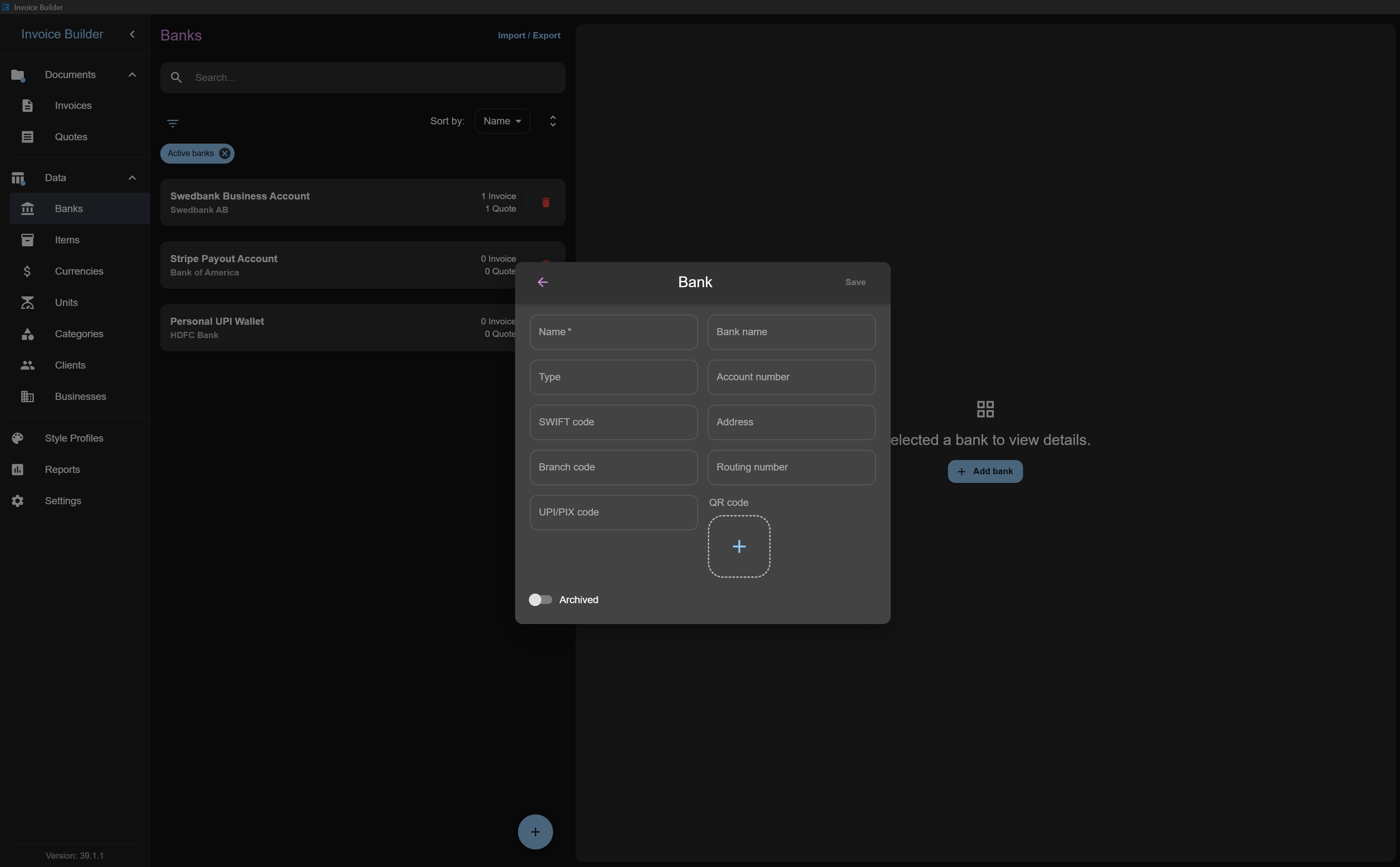This screenshot has width=1400, height=867.
Task: Remove the Active banks filter chip
Action: (x=225, y=154)
